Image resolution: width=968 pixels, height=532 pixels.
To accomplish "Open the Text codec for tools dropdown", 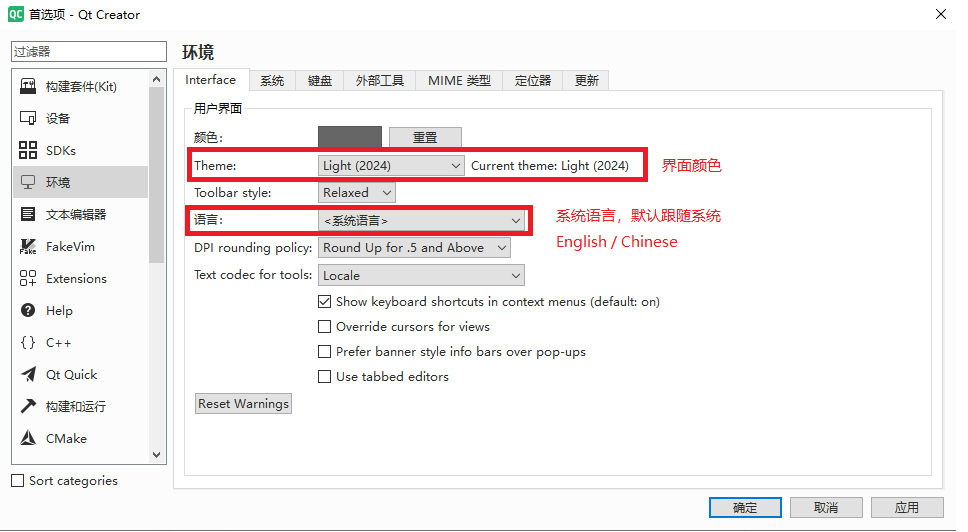I will (x=421, y=275).
